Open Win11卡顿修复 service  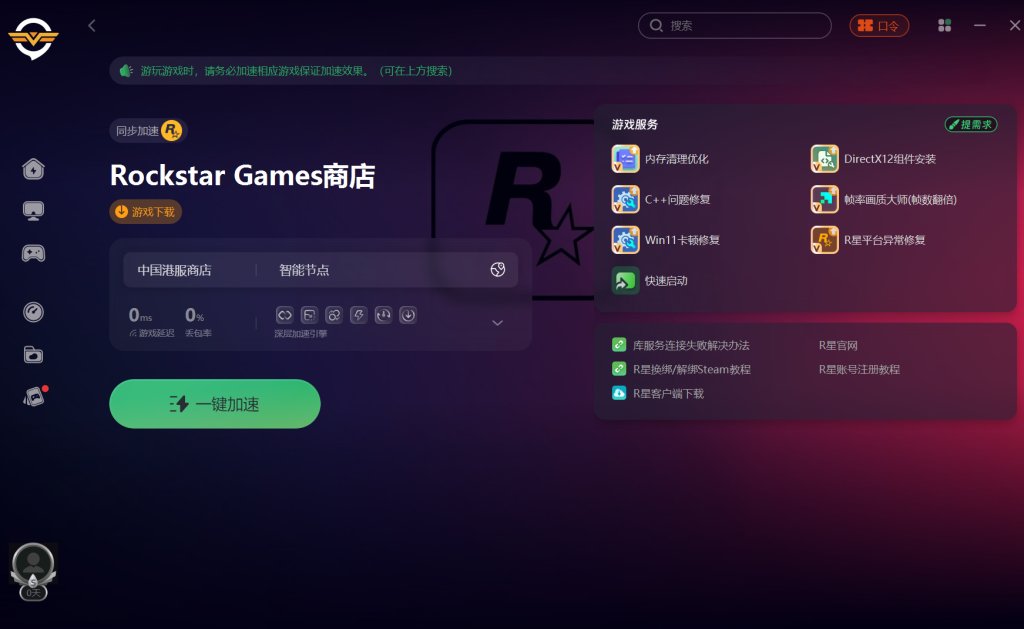pos(665,240)
